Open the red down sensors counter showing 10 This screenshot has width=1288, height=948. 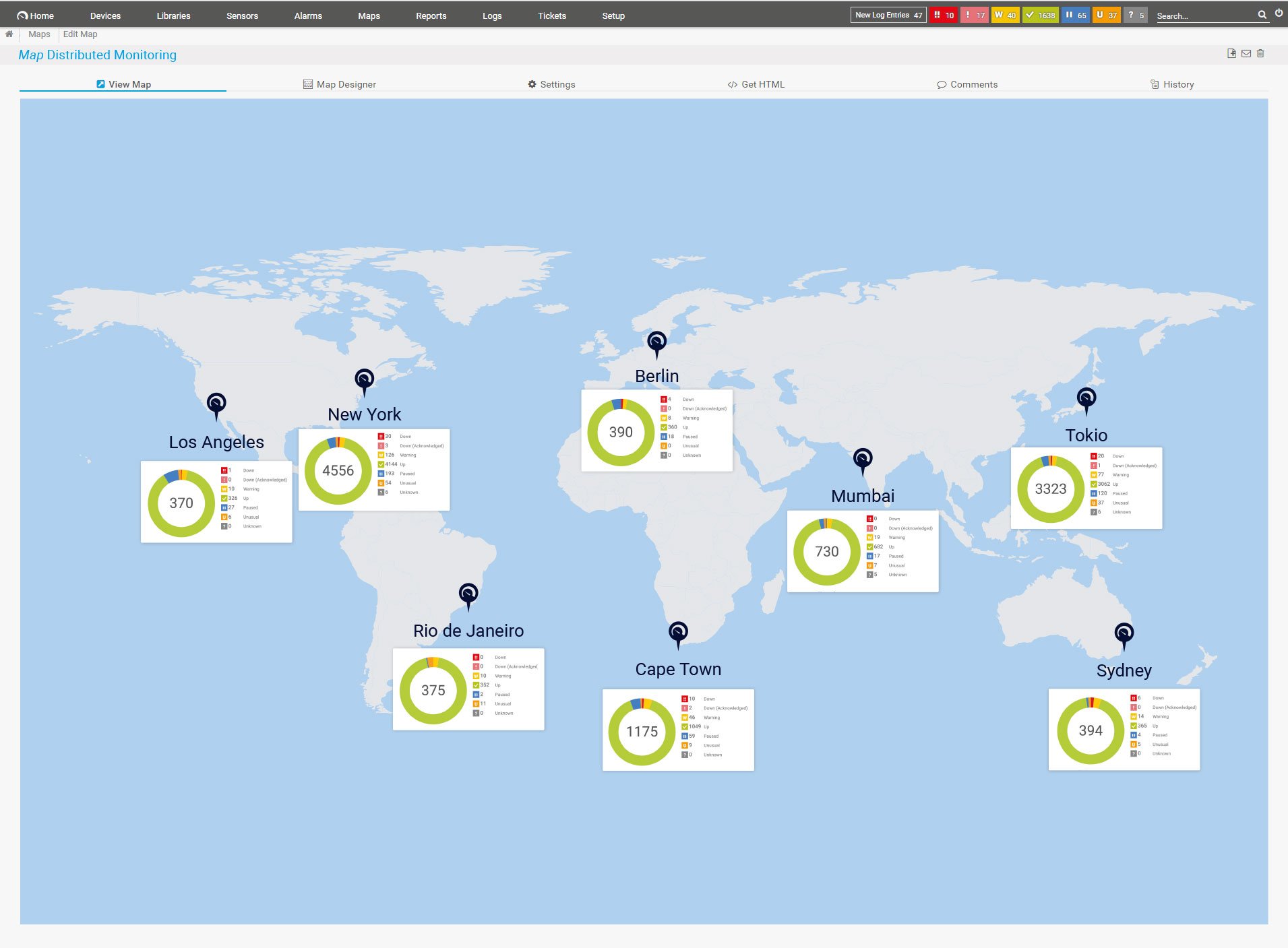(943, 14)
